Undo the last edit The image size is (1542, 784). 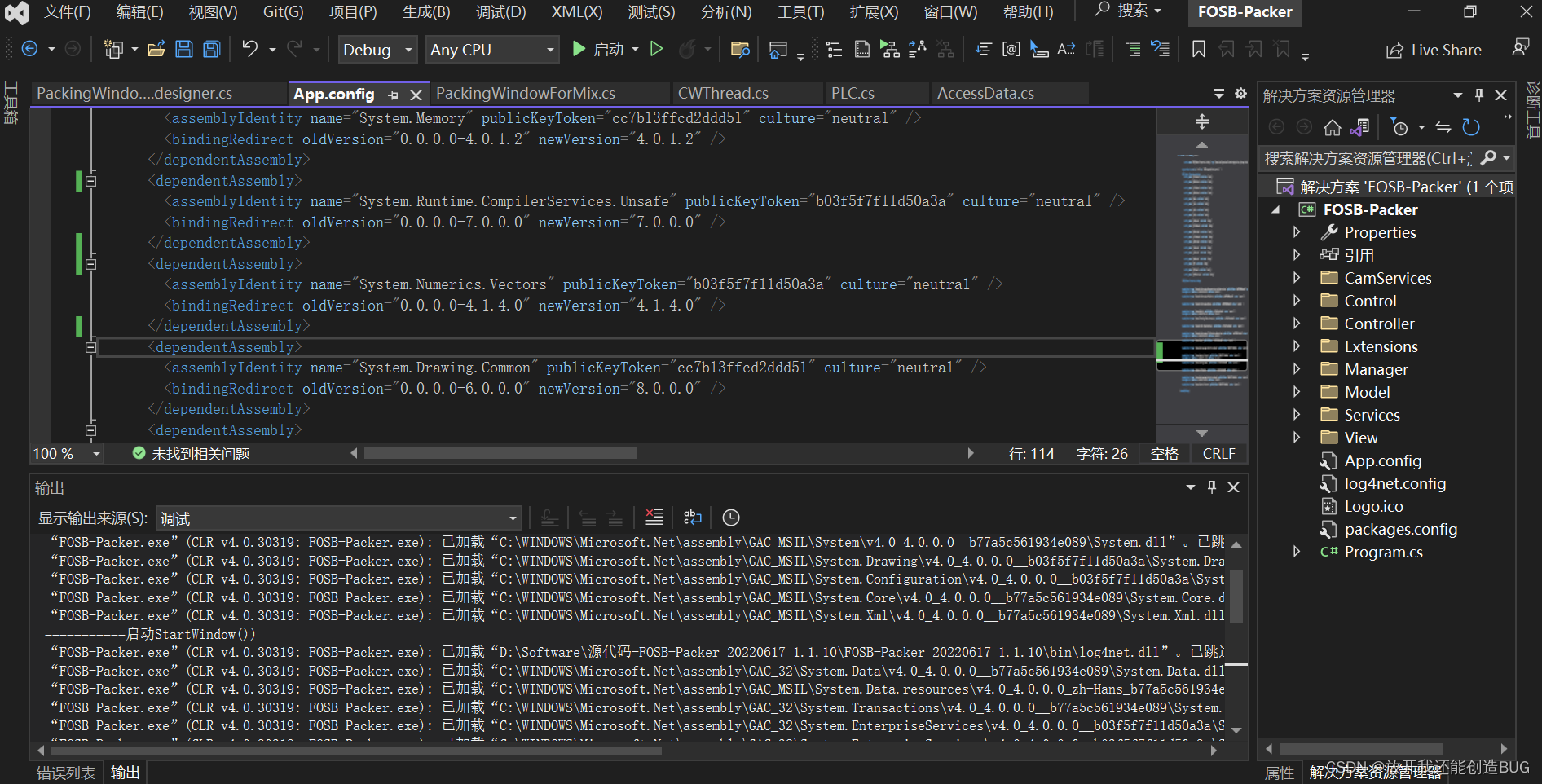(x=249, y=49)
